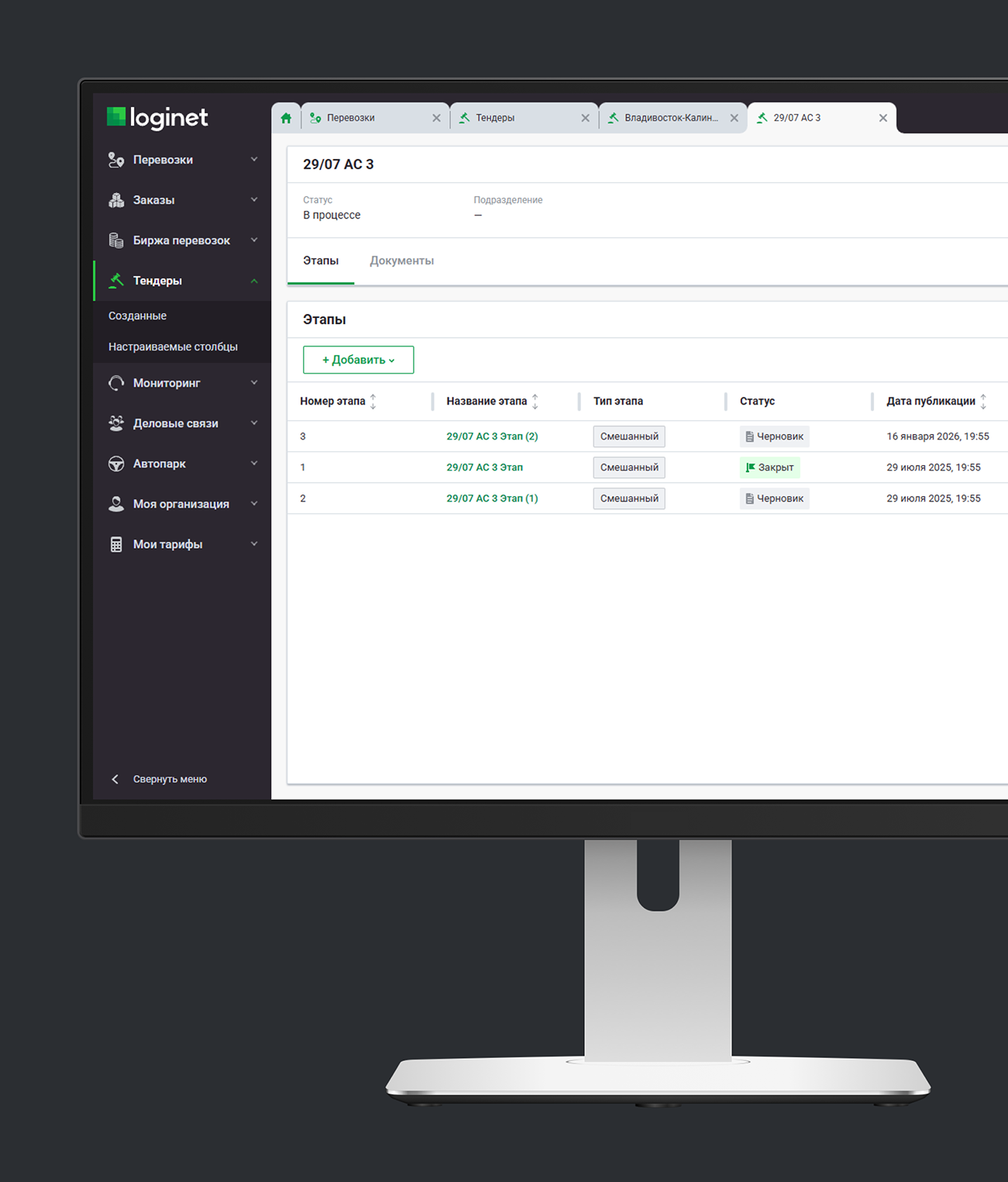The image size is (1008, 1182).
Task: Click the Перевозки sidebar icon
Action: tap(116, 160)
